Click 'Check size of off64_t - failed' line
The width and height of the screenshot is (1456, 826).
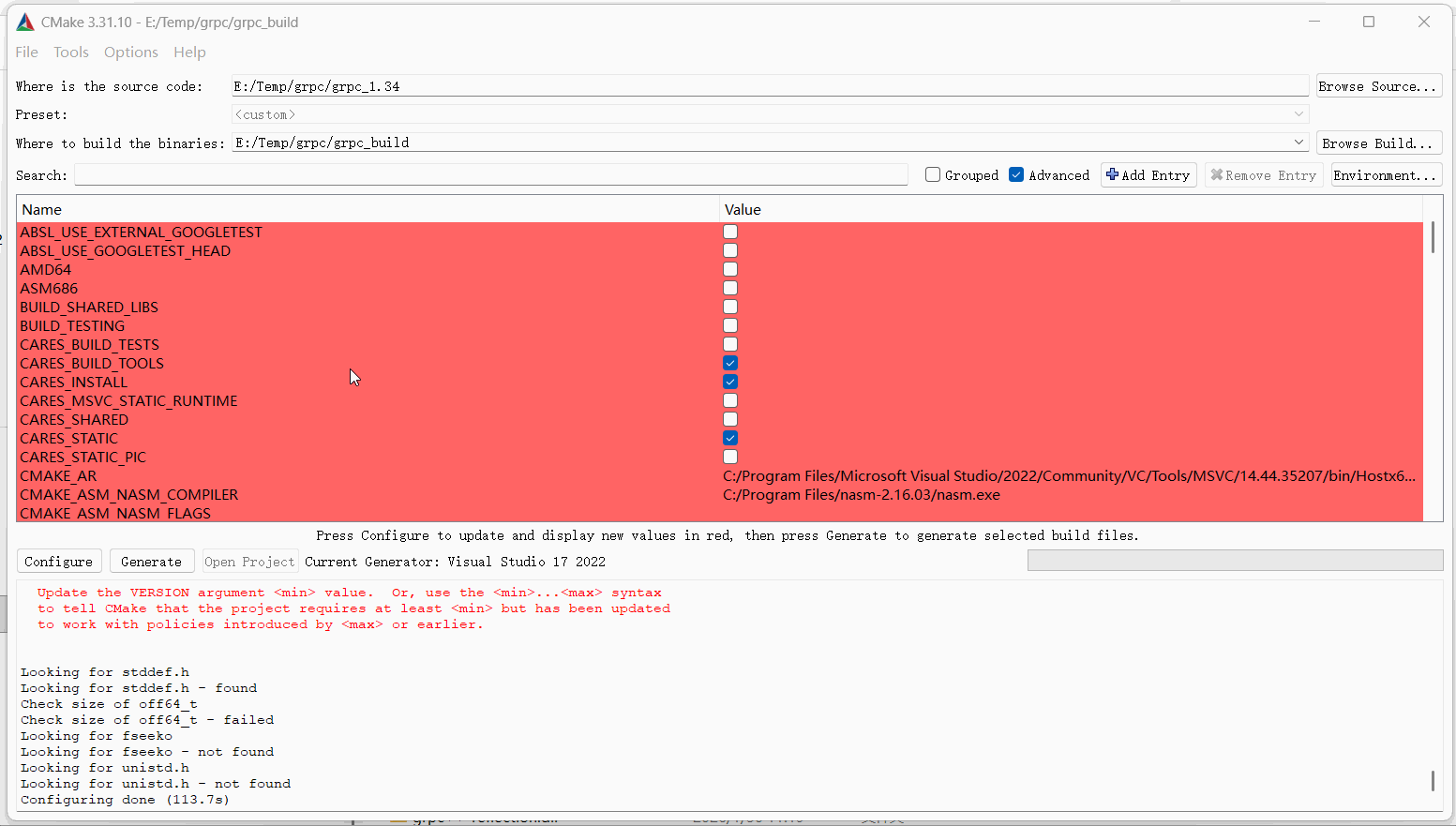pos(147,720)
